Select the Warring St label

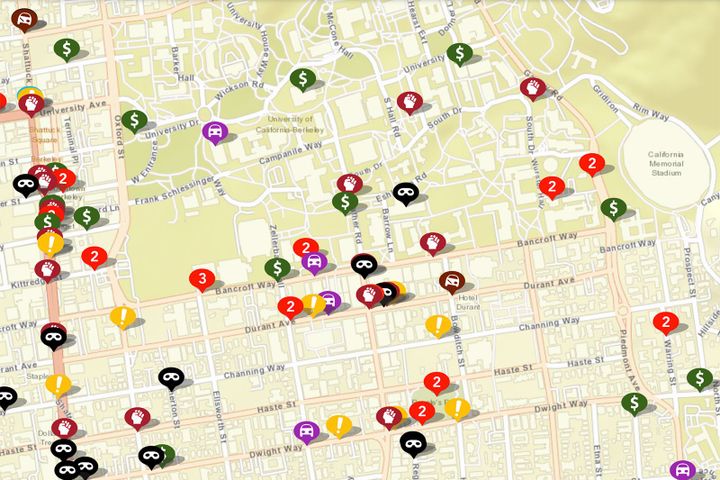tap(670, 363)
